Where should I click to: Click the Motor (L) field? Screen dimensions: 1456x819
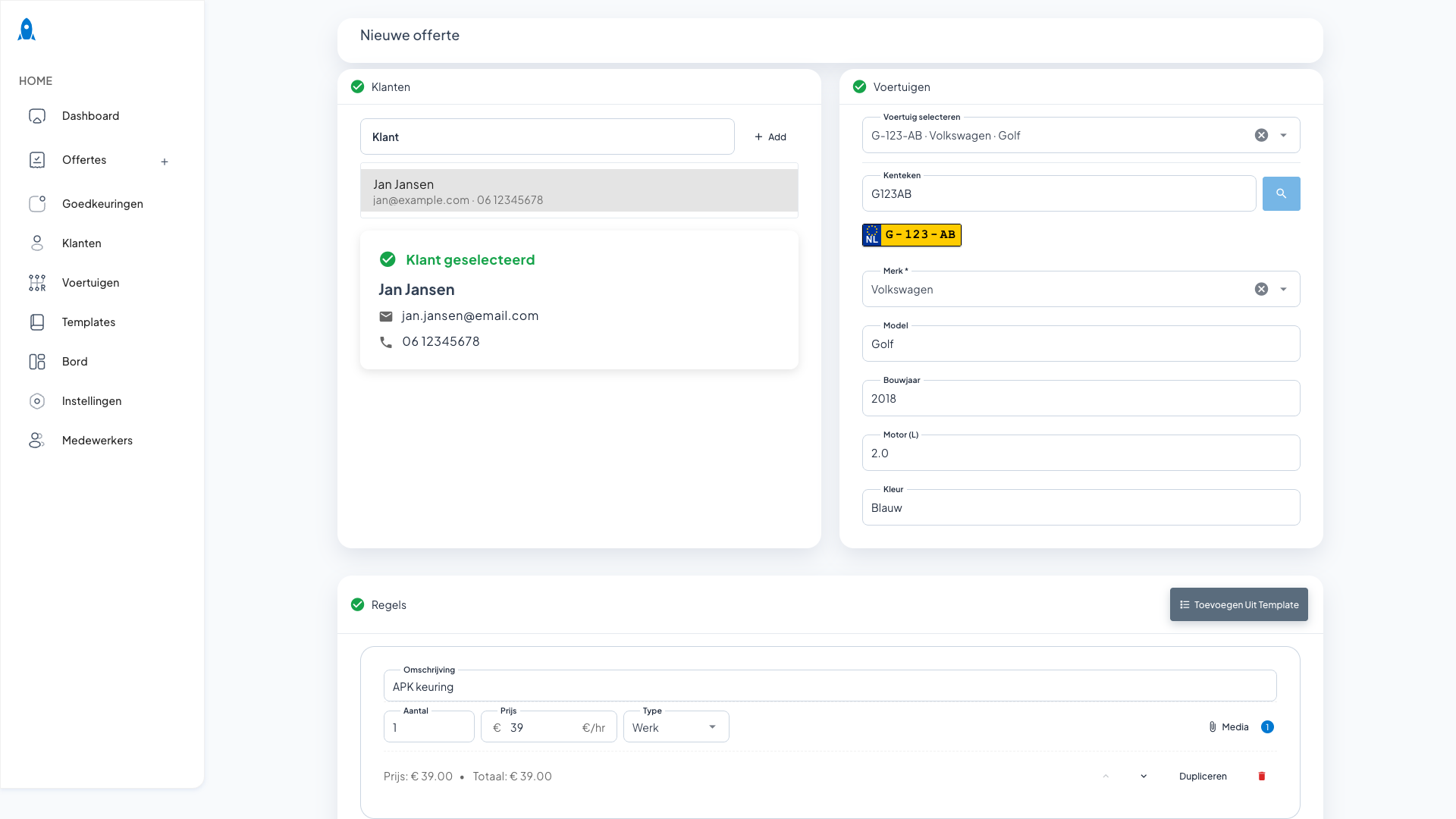coord(1081,453)
